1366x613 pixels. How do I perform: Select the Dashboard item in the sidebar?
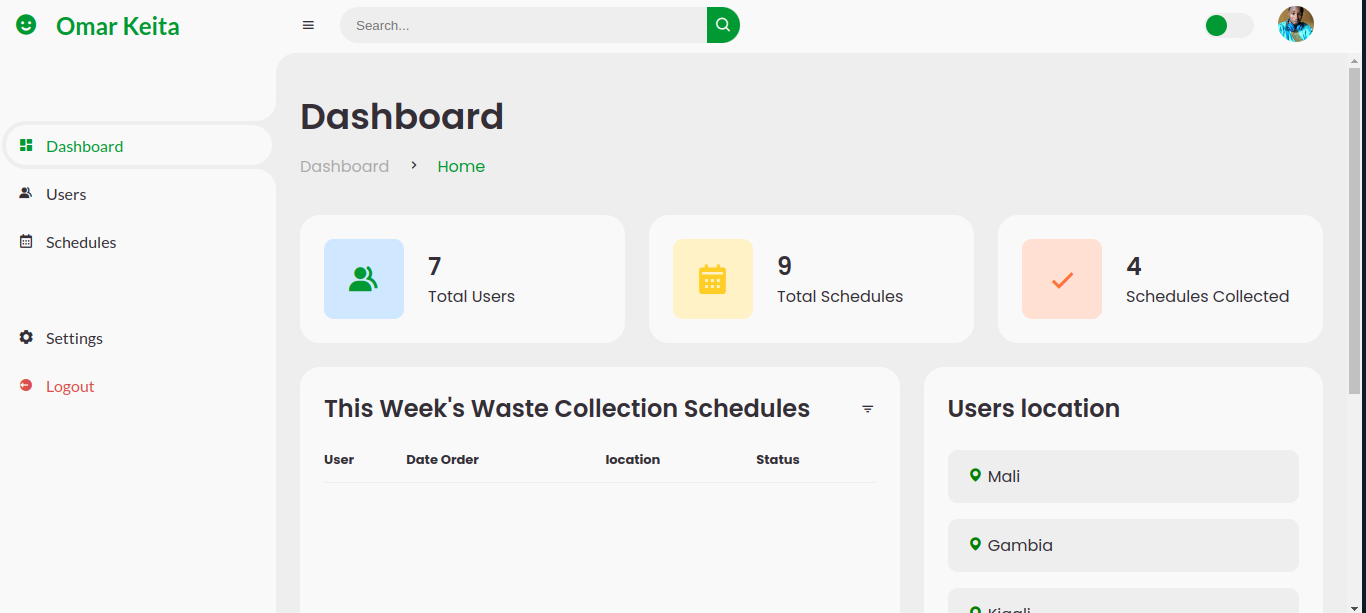pyautogui.click(x=84, y=145)
